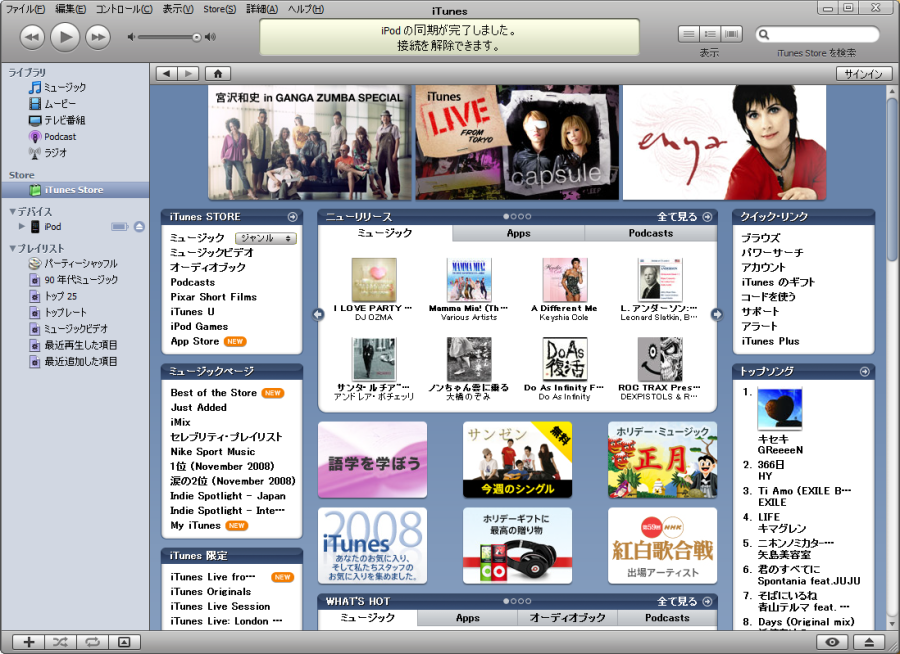Click the iTunes STORE header arrow
This screenshot has height=654, width=900.
tap(292, 216)
